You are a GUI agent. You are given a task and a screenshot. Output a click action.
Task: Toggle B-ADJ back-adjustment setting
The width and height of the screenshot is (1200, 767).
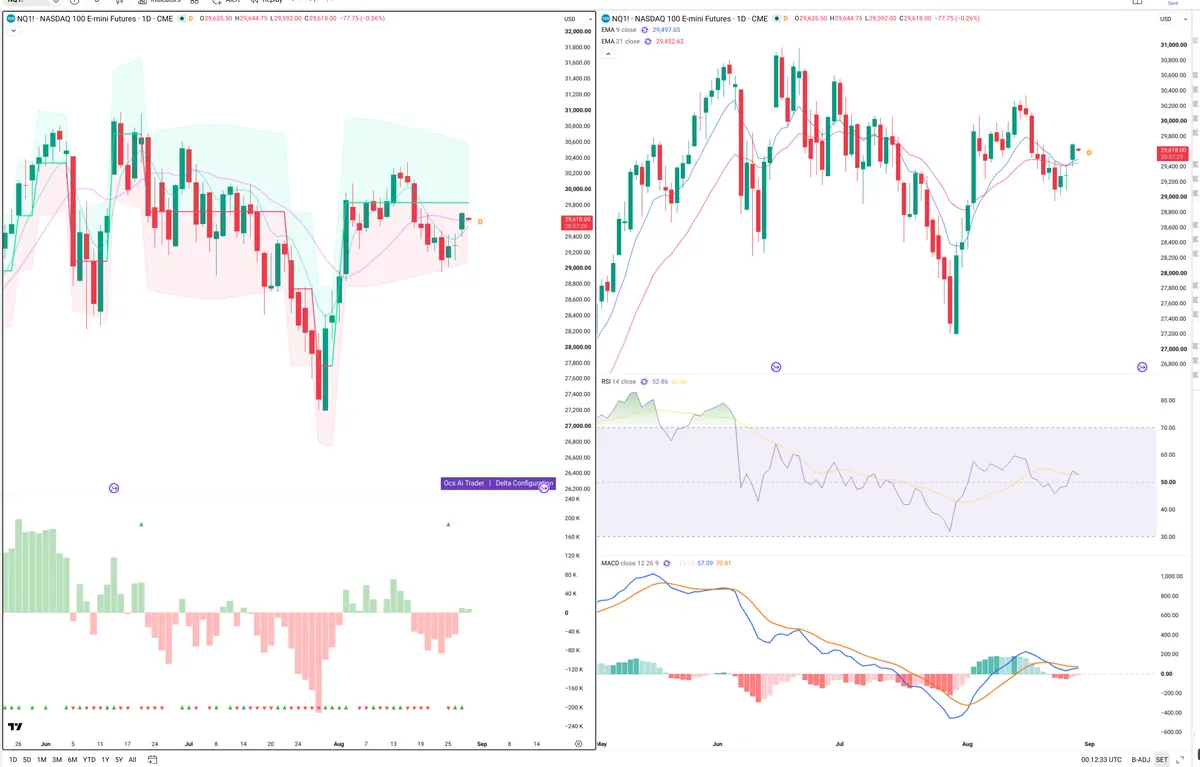pyautogui.click(x=1142, y=759)
